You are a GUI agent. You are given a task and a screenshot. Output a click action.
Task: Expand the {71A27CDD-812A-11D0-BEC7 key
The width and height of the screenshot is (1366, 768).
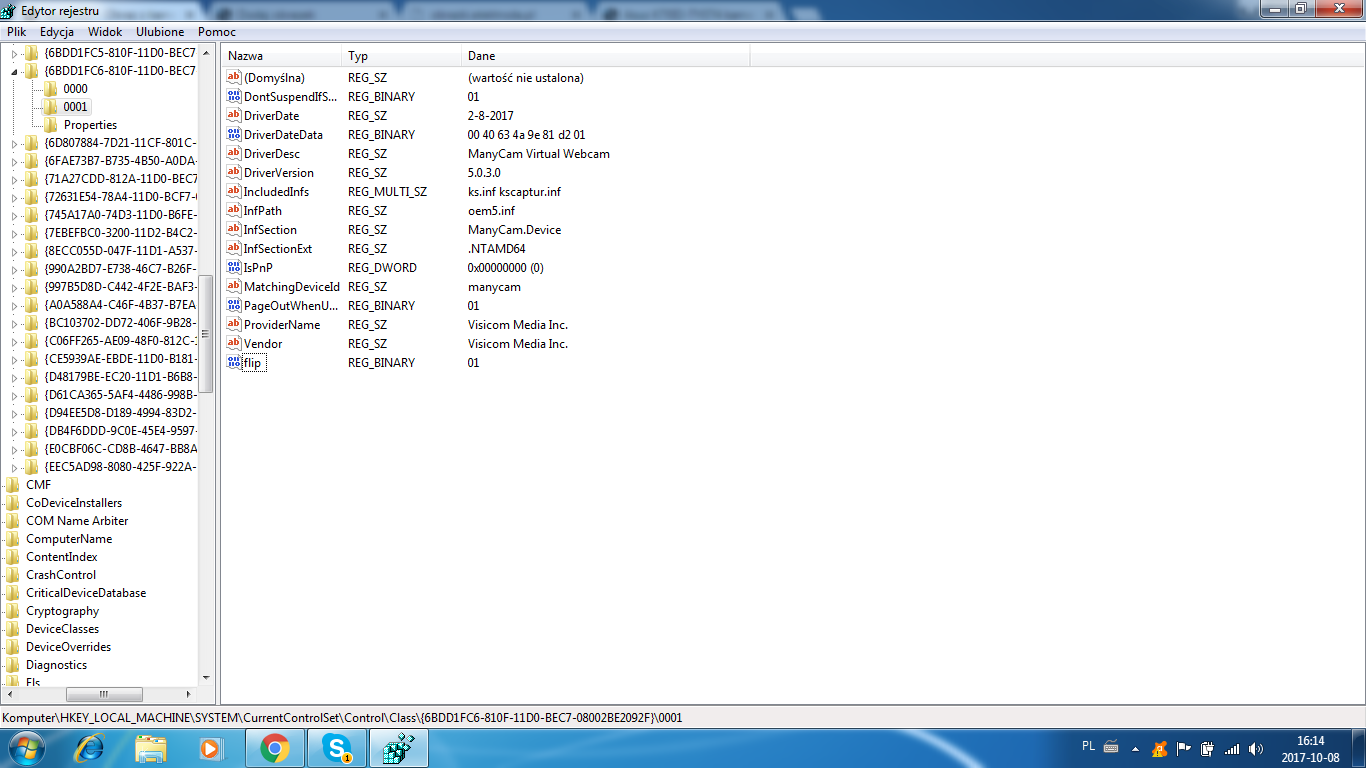pos(14,179)
